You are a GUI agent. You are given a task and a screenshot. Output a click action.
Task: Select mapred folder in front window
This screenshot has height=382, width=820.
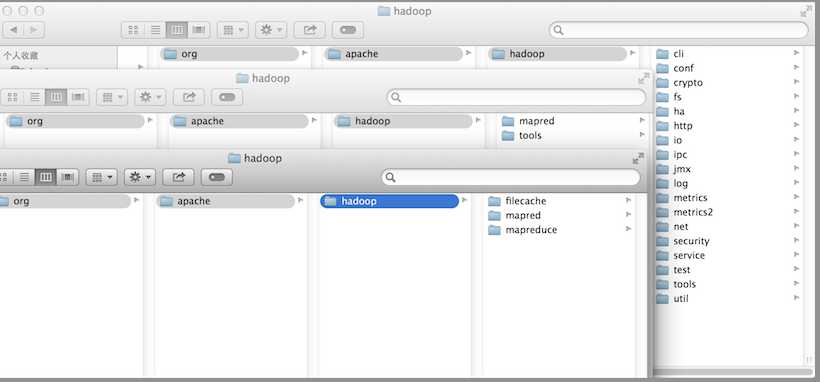[x=560, y=215]
